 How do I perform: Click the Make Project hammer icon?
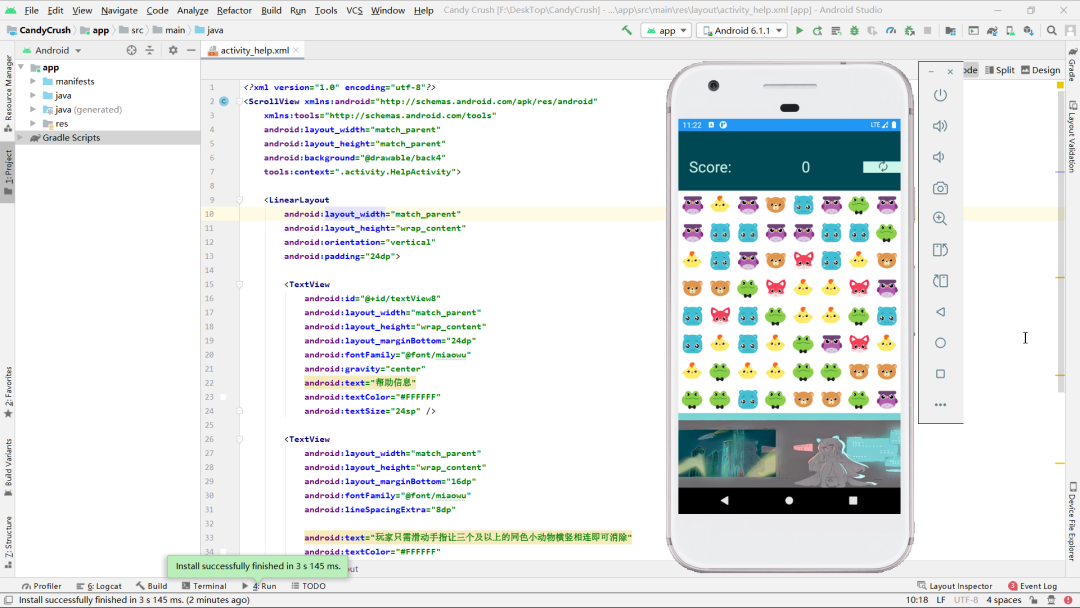627,30
